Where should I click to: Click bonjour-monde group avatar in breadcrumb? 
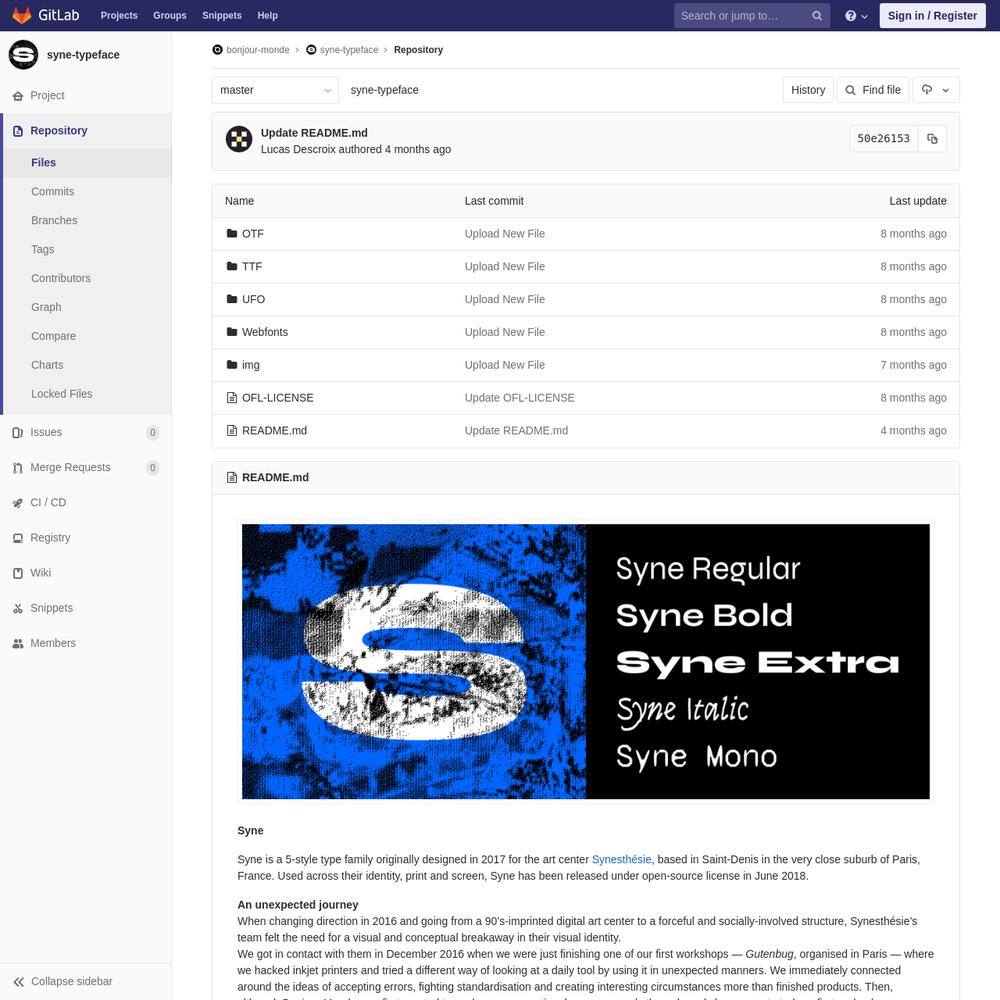tap(217, 50)
